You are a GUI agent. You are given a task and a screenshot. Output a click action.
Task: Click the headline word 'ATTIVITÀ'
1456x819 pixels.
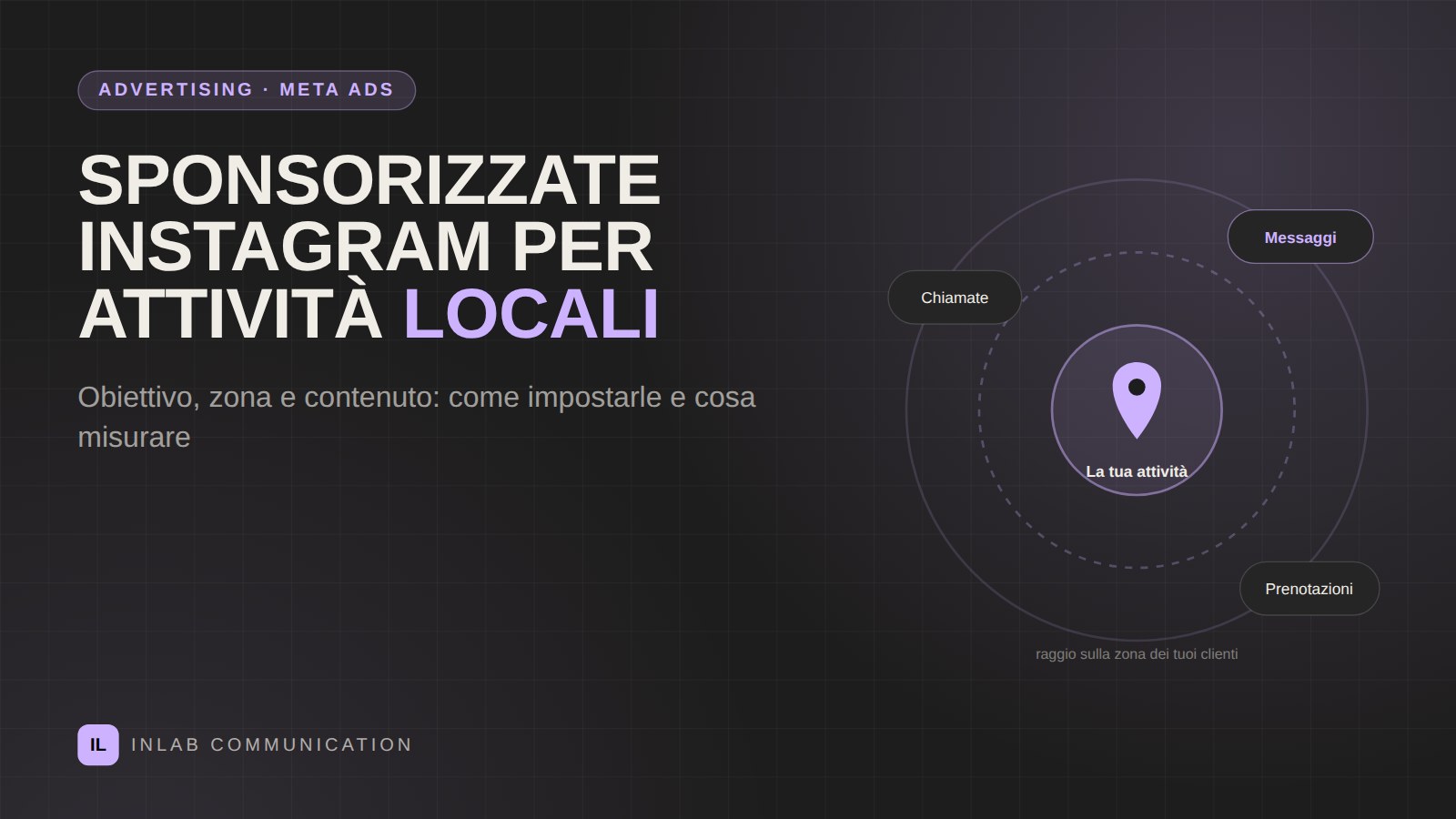tap(230, 310)
